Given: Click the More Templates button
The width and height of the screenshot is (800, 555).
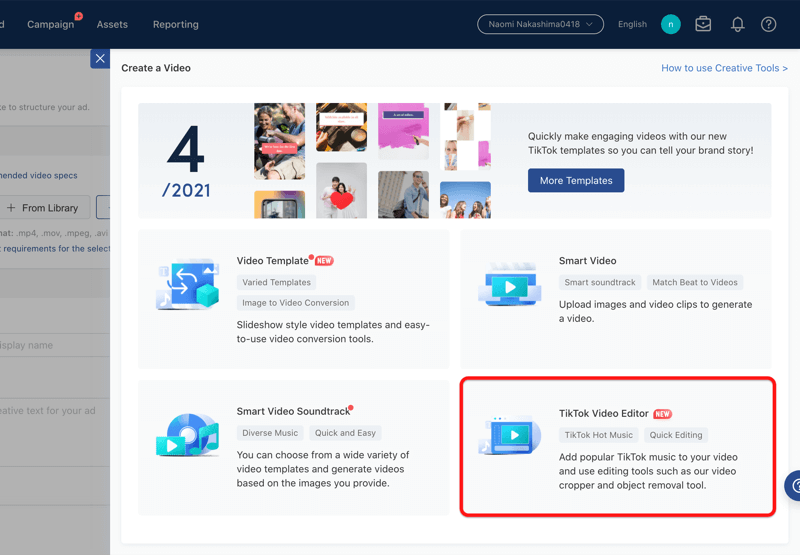Looking at the screenshot, I should 576,181.
